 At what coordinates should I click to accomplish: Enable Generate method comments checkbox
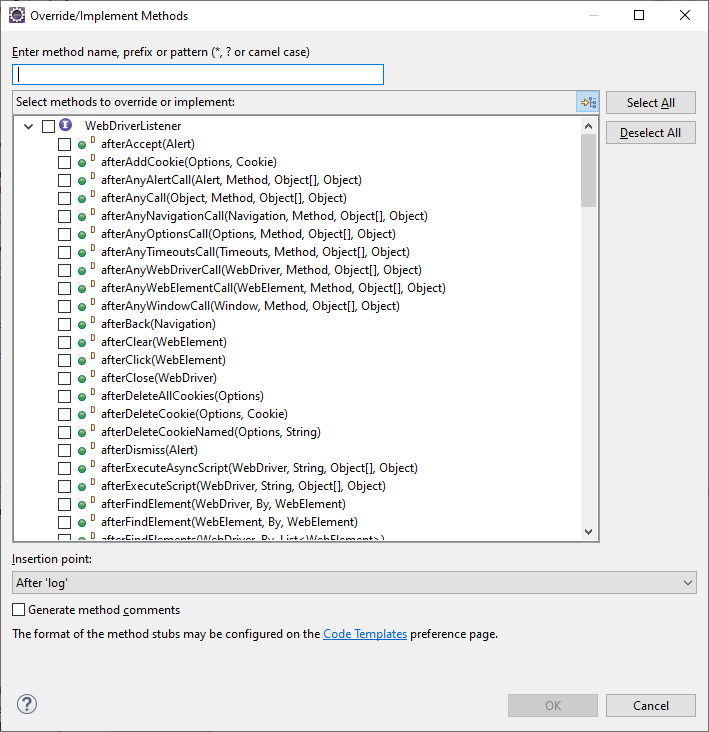[x=19, y=609]
